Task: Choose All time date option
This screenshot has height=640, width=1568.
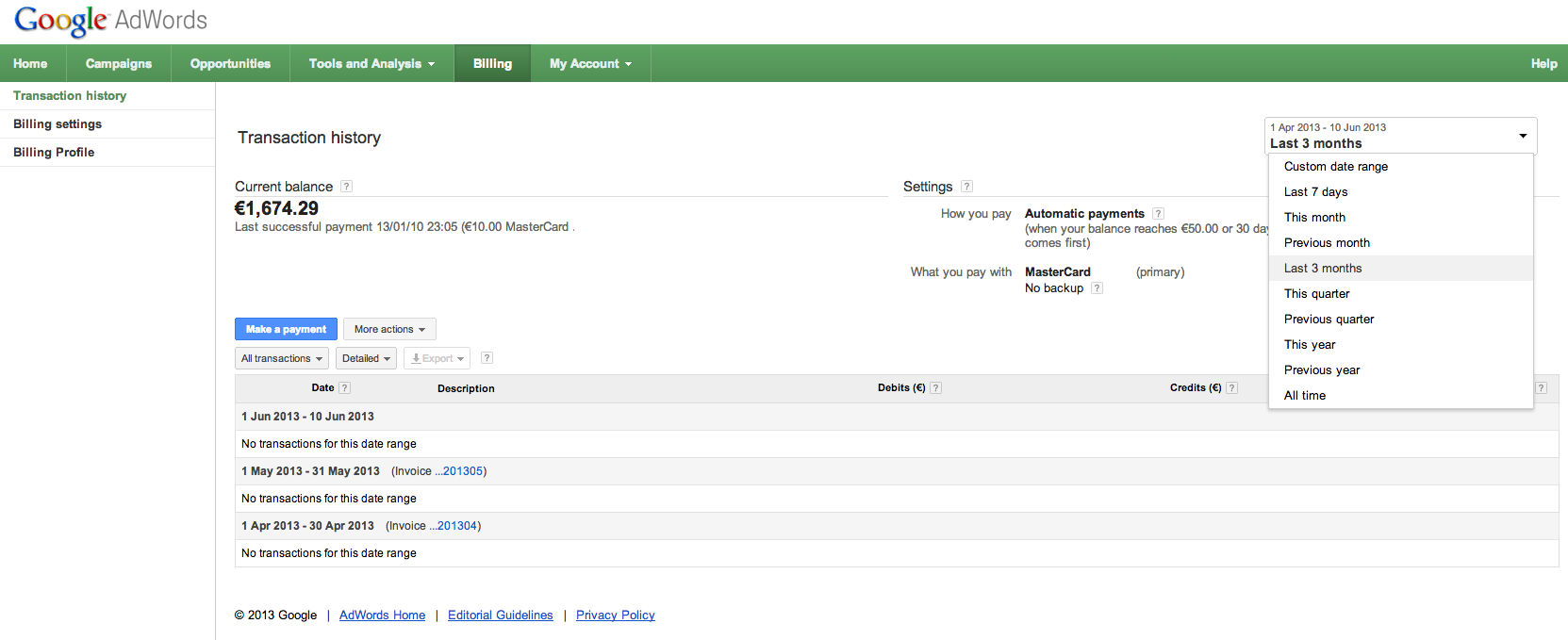Action: [x=1401, y=396]
